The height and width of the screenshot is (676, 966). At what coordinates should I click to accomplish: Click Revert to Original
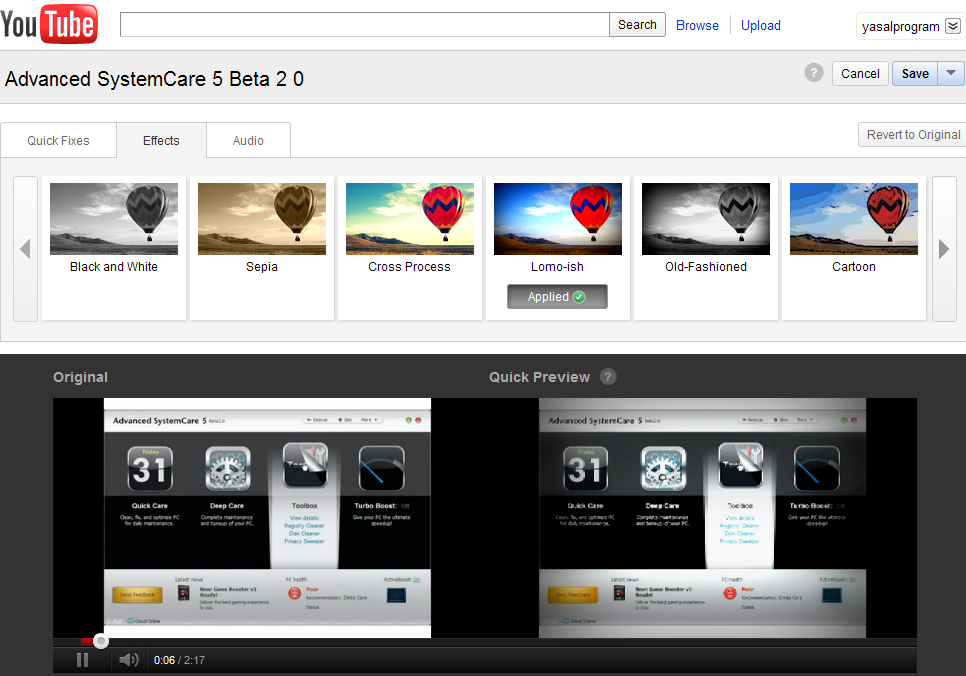(x=912, y=135)
